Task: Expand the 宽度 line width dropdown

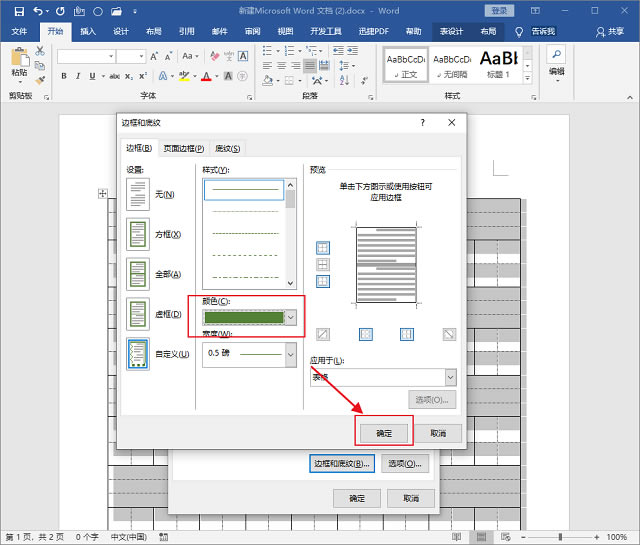Action: pyautogui.click(x=291, y=354)
